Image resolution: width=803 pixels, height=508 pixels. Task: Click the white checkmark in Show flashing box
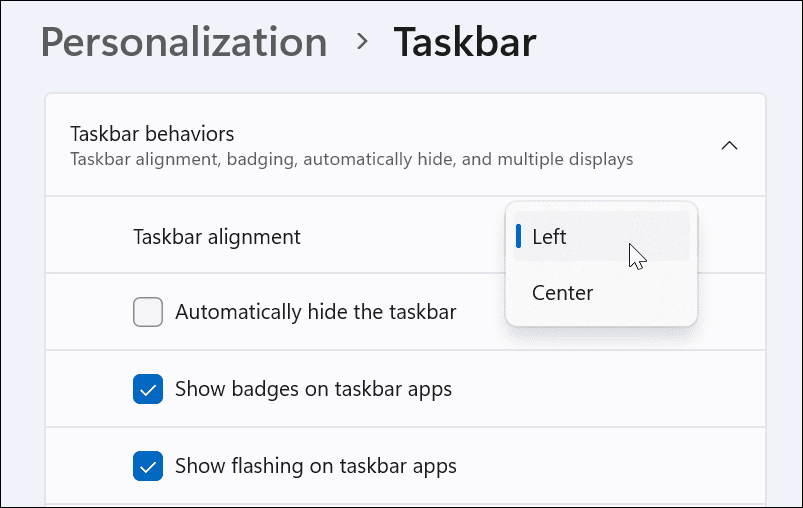148,466
